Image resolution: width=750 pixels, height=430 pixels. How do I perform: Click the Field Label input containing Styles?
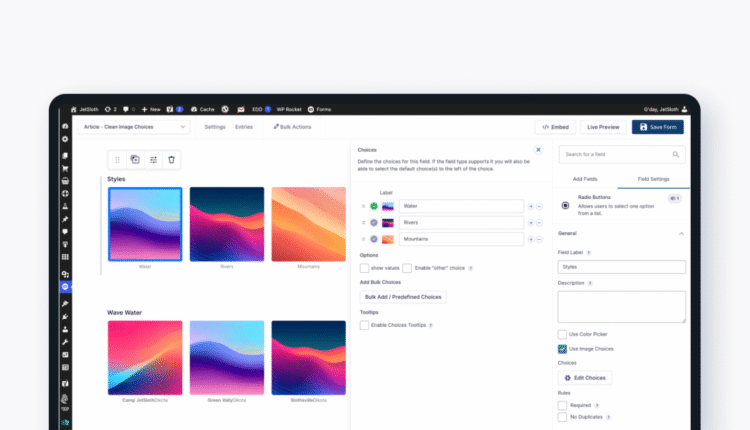[621, 267]
